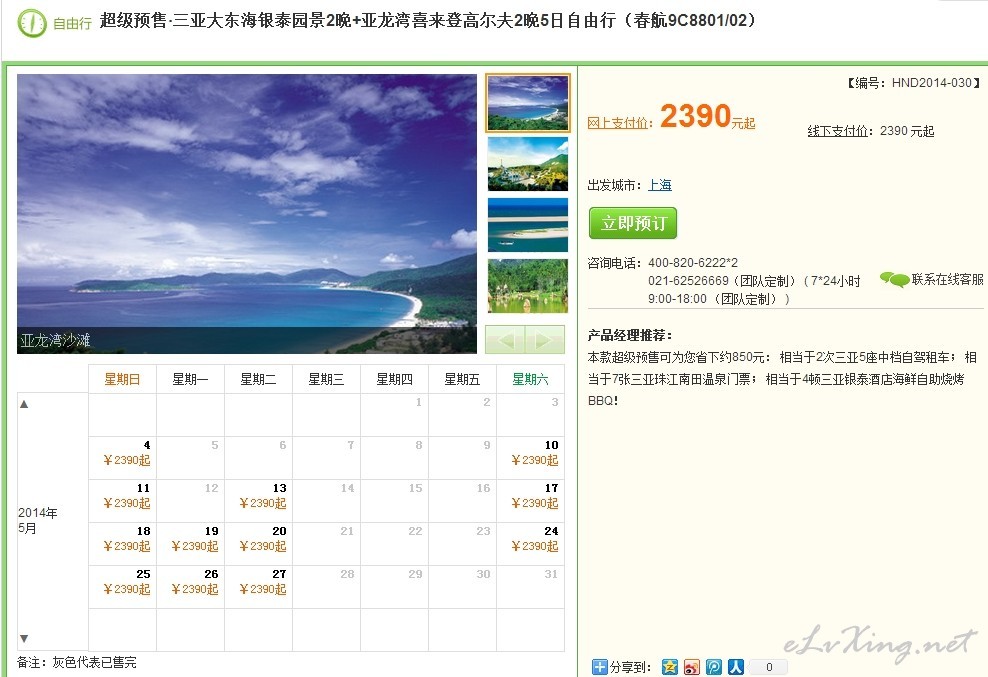The image size is (988, 677).
Task: Select May 19 departure date
Action: click(190, 543)
